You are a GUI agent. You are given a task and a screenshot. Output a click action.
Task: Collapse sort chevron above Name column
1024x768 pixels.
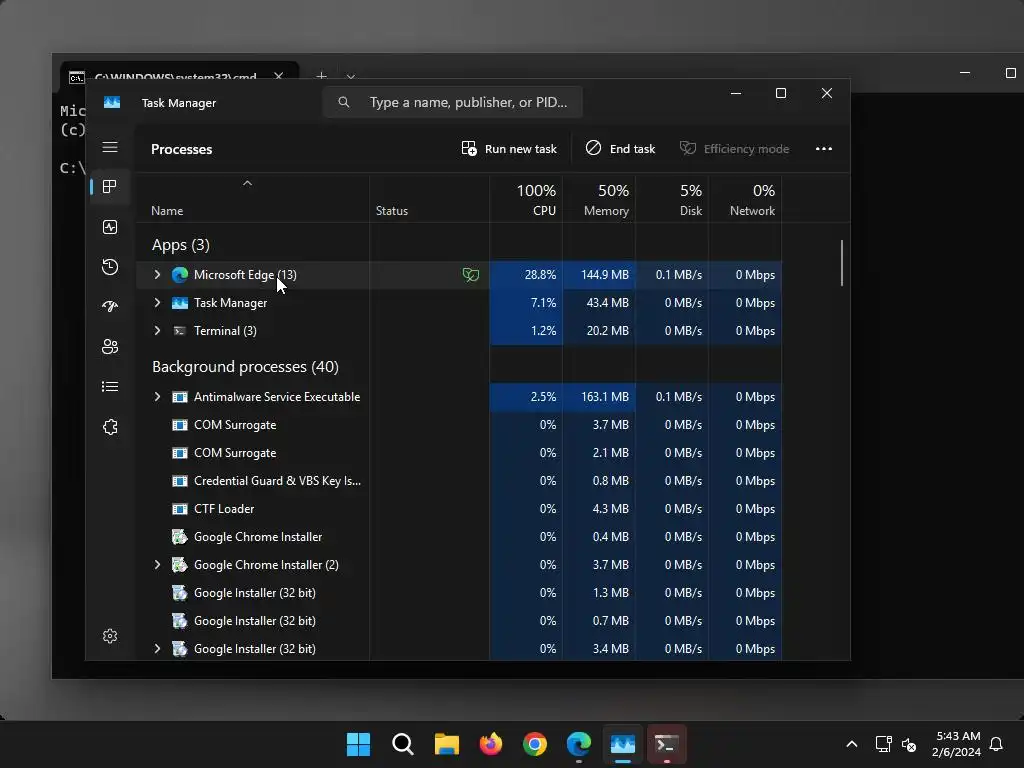pyautogui.click(x=248, y=184)
